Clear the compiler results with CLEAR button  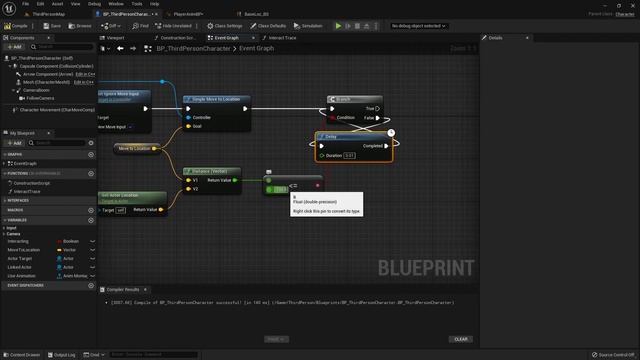pos(461,339)
